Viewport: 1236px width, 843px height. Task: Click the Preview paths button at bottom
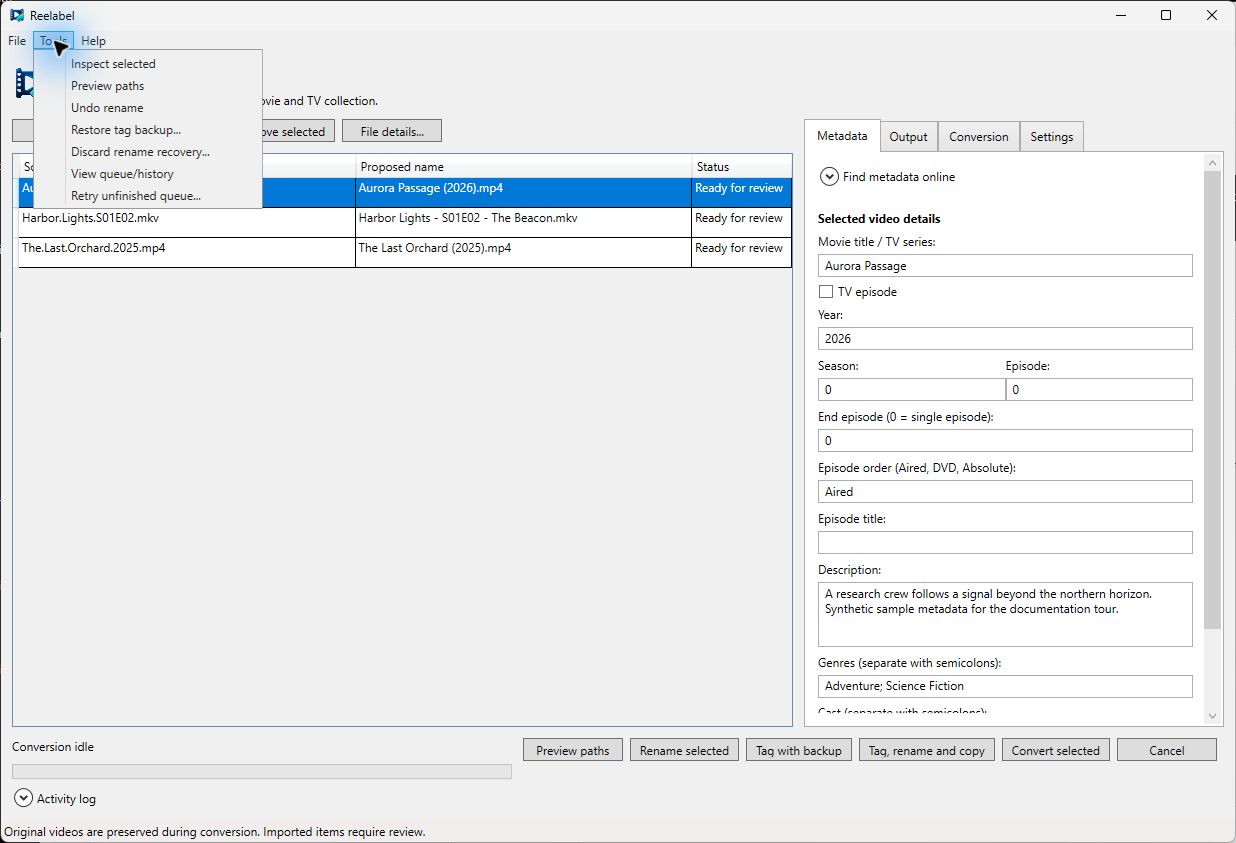point(573,750)
